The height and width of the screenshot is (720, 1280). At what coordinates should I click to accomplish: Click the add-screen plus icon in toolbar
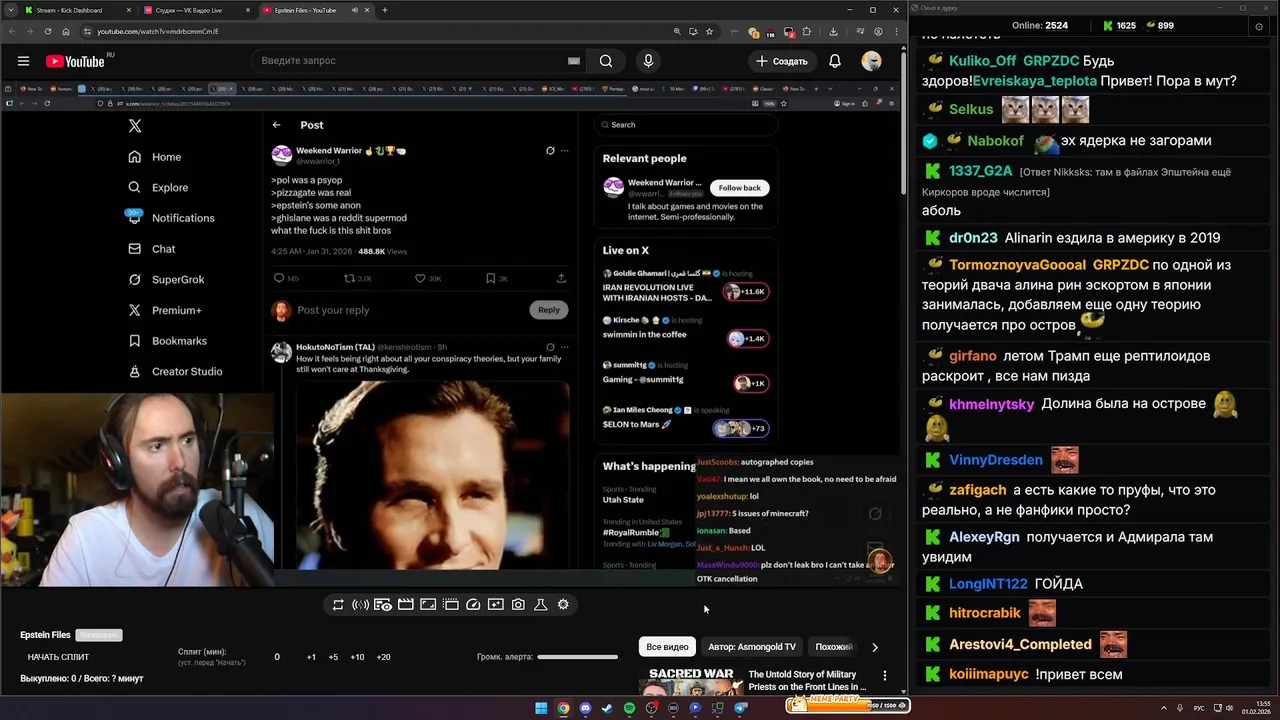pyautogui.click(x=496, y=605)
